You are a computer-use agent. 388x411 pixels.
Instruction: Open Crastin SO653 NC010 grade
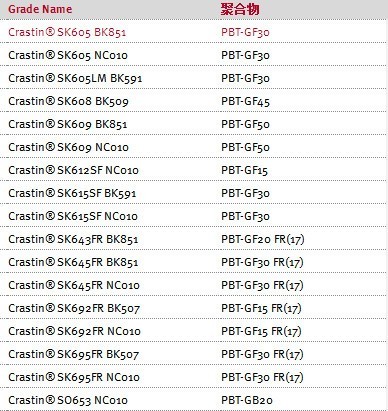68,400
